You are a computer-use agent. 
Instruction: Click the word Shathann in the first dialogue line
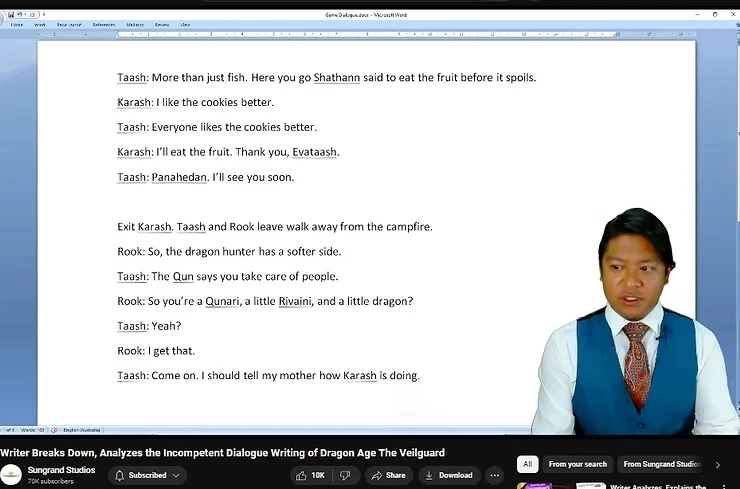coord(336,77)
